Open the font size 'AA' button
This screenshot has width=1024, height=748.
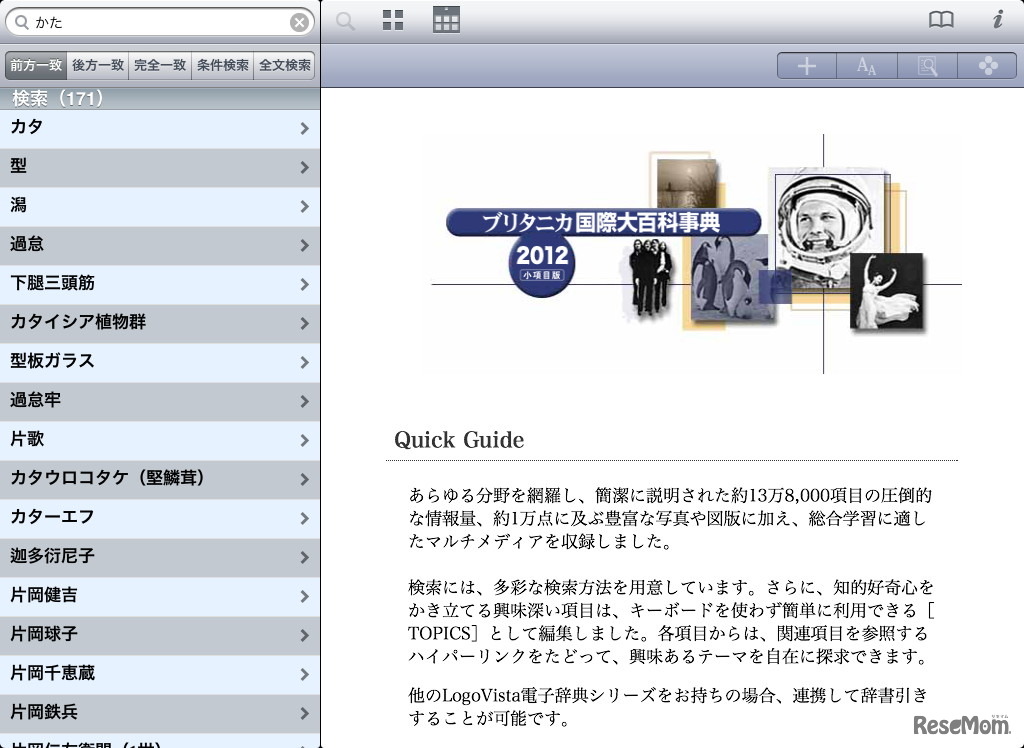(x=867, y=66)
